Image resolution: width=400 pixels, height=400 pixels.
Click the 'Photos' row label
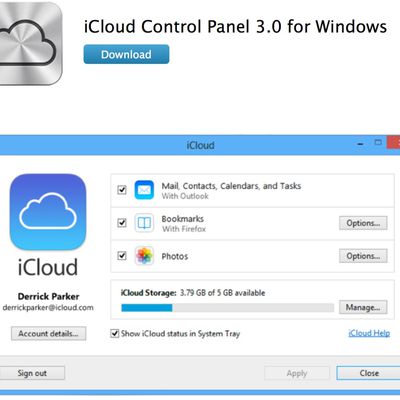pyautogui.click(x=175, y=256)
